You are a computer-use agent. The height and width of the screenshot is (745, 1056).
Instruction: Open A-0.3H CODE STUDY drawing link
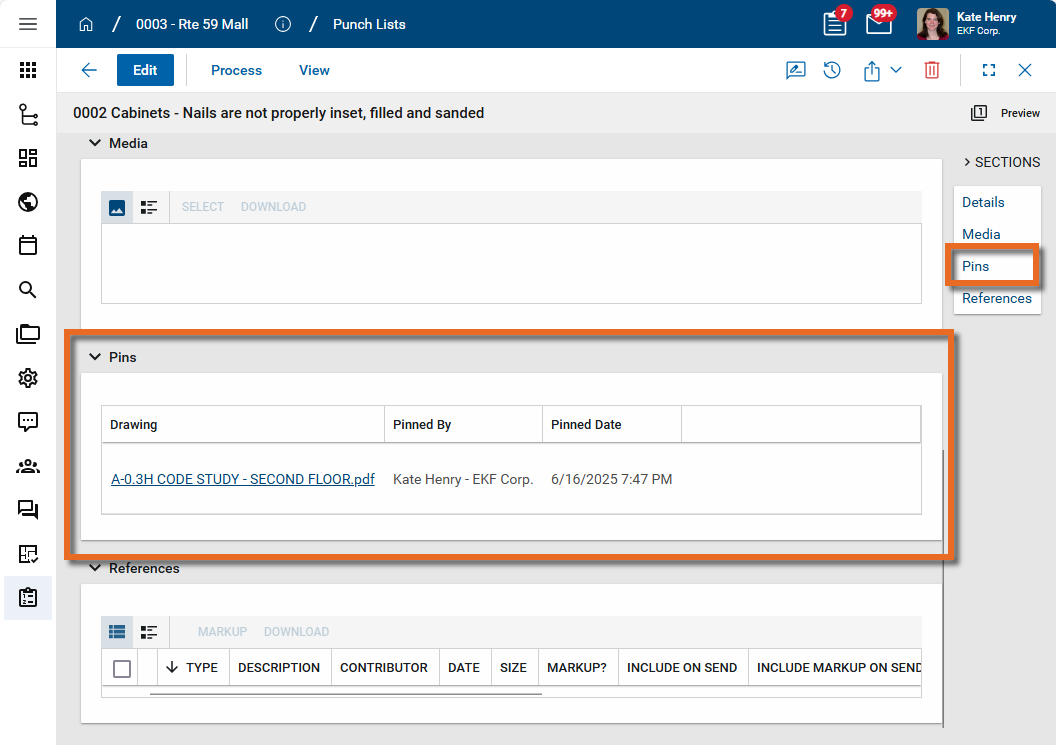point(242,479)
